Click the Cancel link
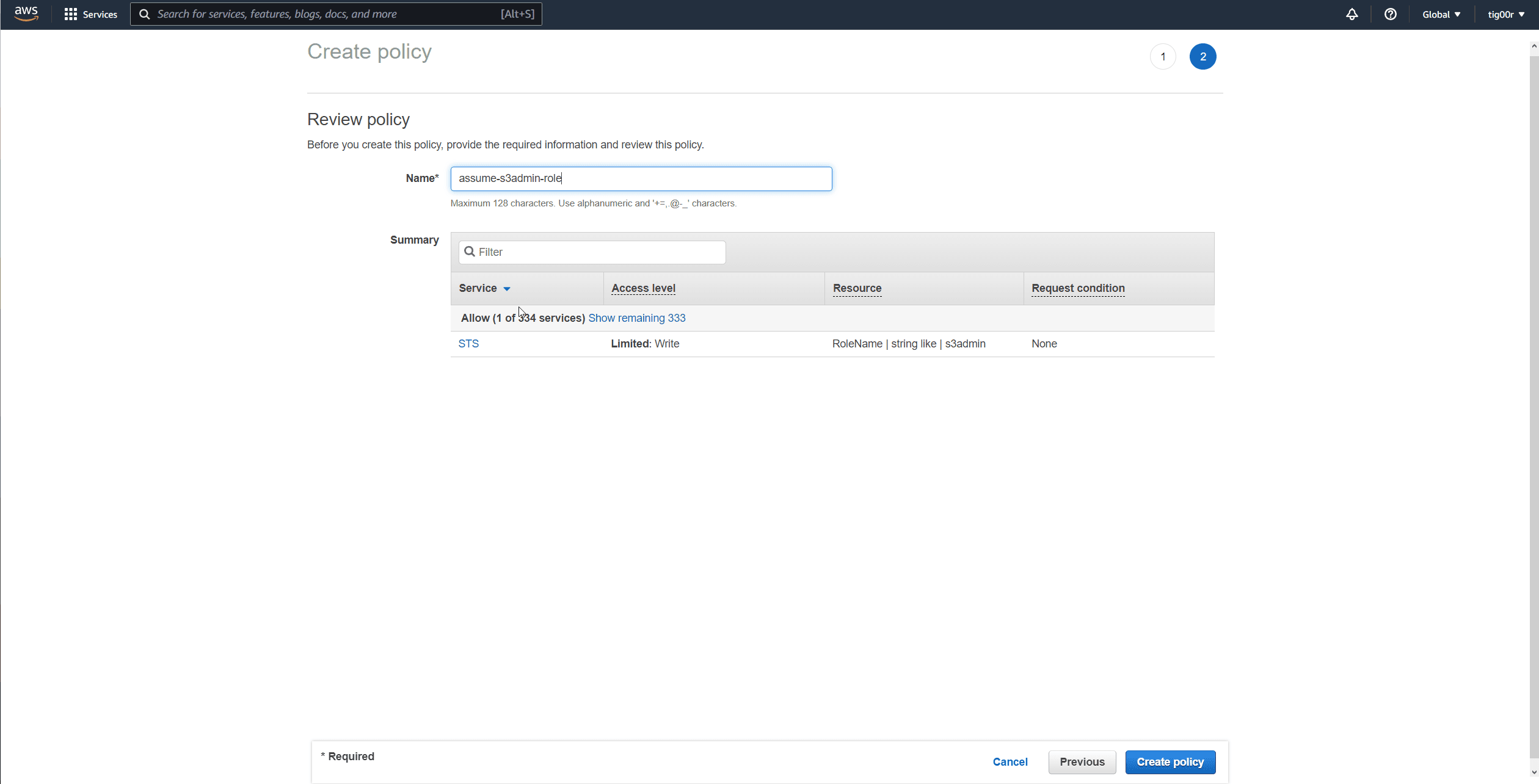 tap(1010, 761)
